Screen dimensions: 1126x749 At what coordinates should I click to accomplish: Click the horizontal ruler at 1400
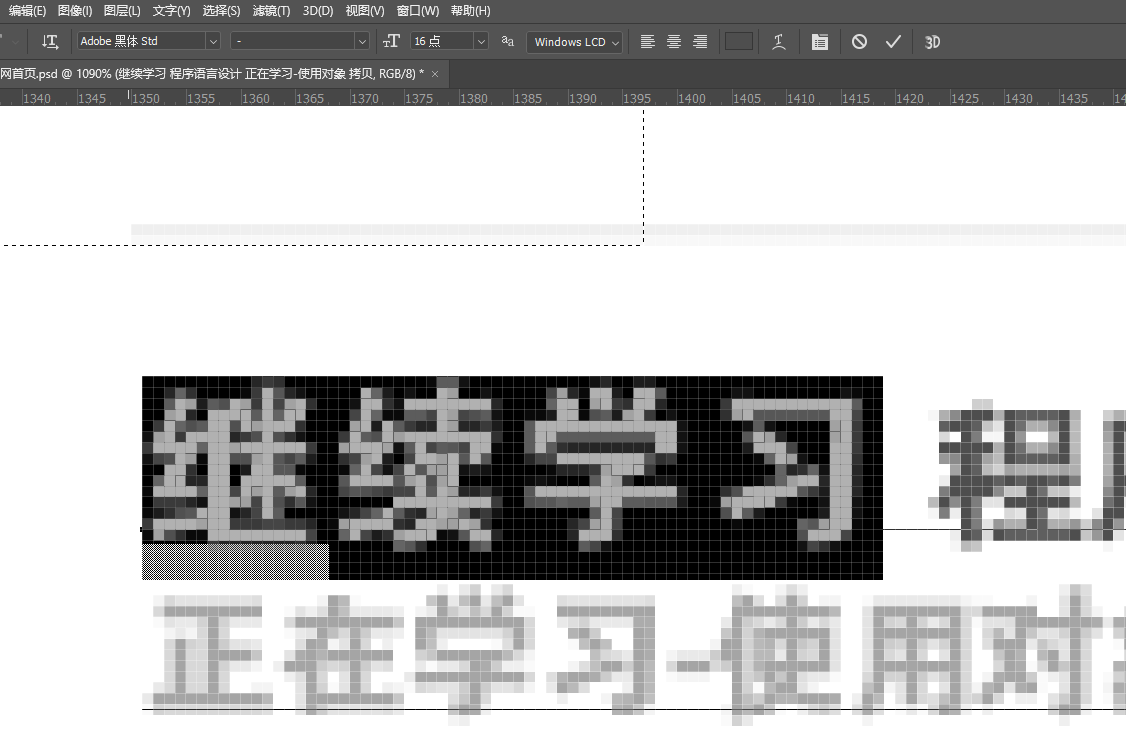pos(692,98)
